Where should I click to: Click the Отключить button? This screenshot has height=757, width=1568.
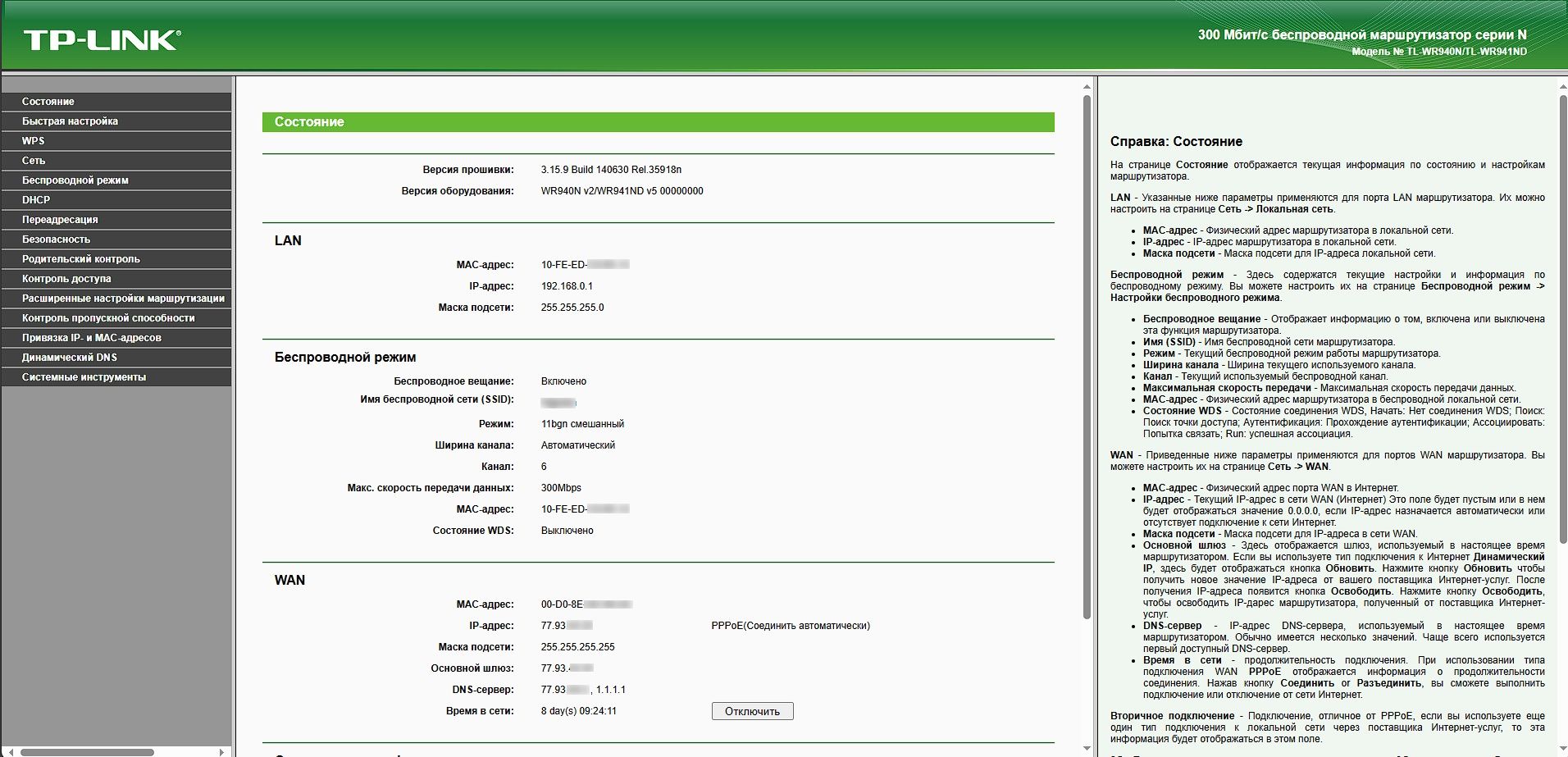[752, 711]
